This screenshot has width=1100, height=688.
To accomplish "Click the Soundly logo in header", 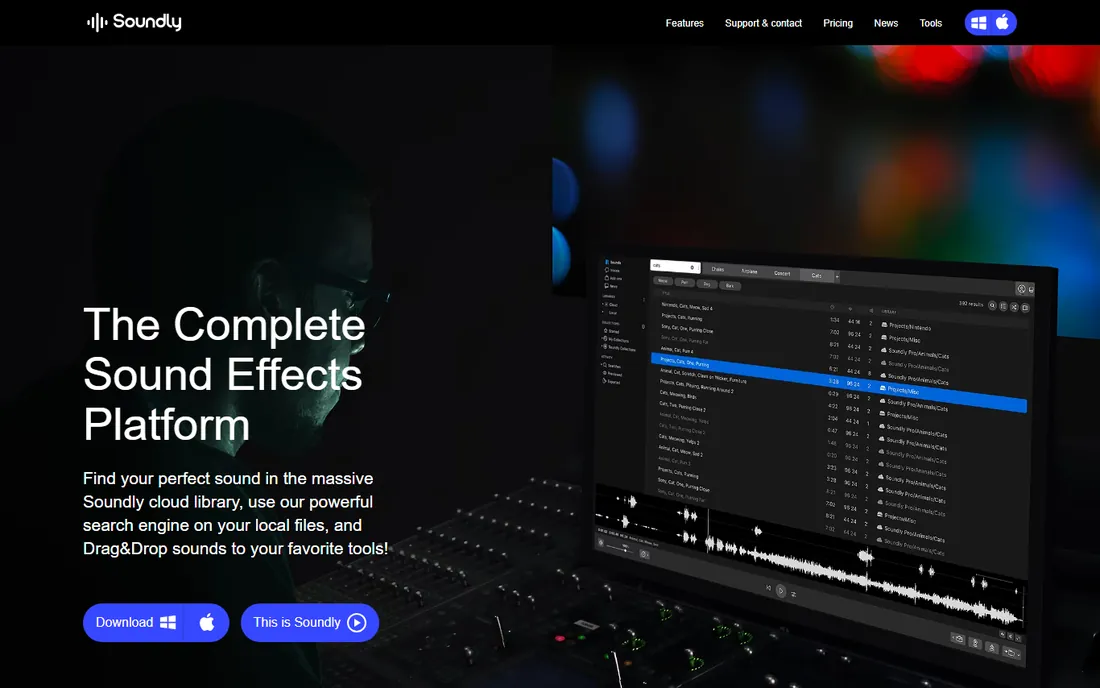I will click(134, 22).
